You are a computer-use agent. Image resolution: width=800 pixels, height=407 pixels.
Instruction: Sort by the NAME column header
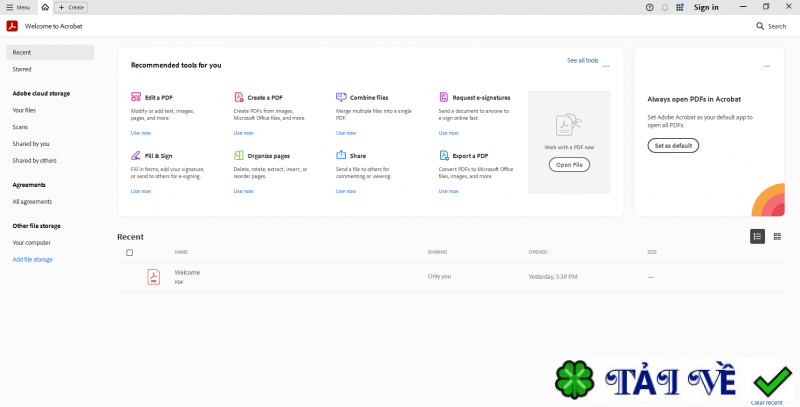tap(181, 252)
